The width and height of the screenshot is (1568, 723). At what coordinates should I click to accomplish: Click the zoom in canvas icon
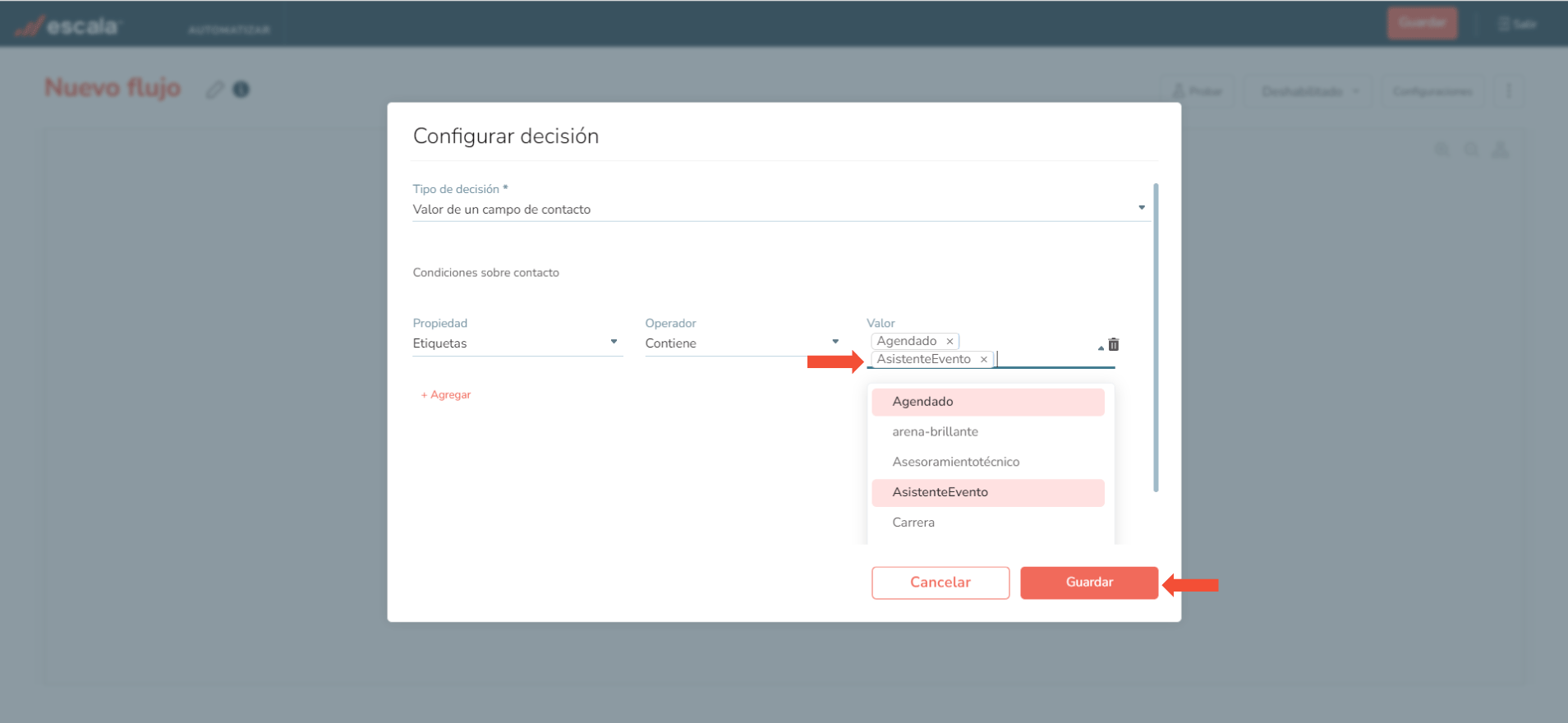tap(1442, 150)
